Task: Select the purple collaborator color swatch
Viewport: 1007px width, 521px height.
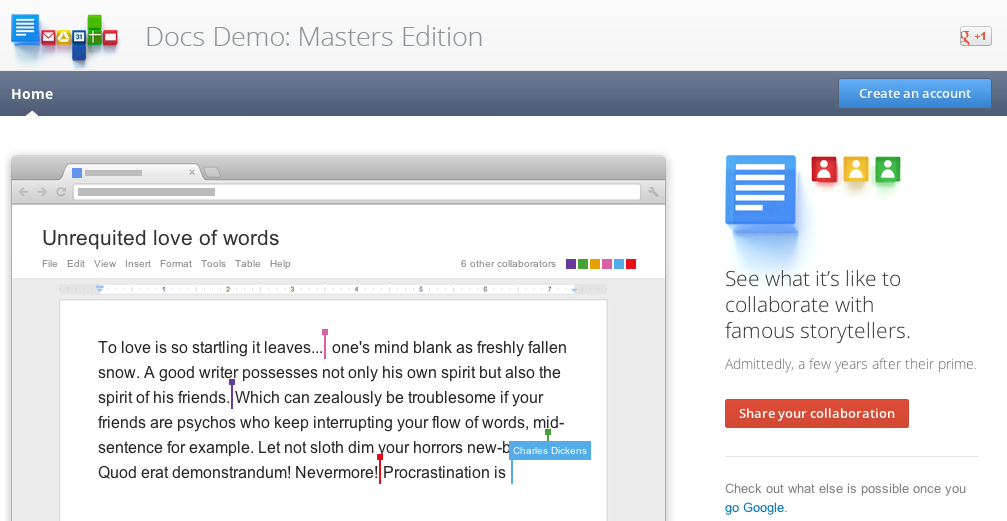Action: 571,264
